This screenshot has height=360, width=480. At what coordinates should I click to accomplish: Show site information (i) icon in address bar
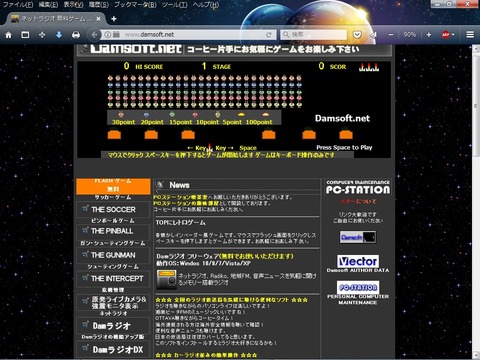[108, 35]
